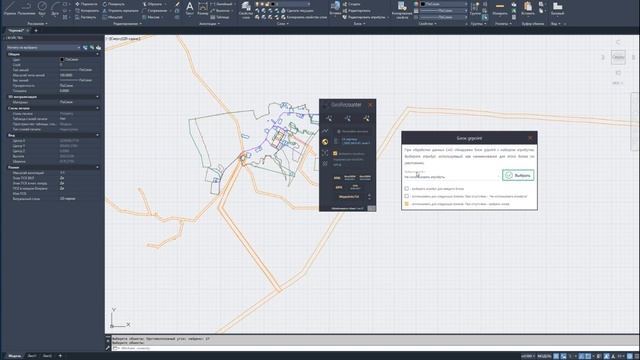Click the Копировать (Copy) tool
The height and width of the screenshot is (360, 640).
(x=87, y=11)
